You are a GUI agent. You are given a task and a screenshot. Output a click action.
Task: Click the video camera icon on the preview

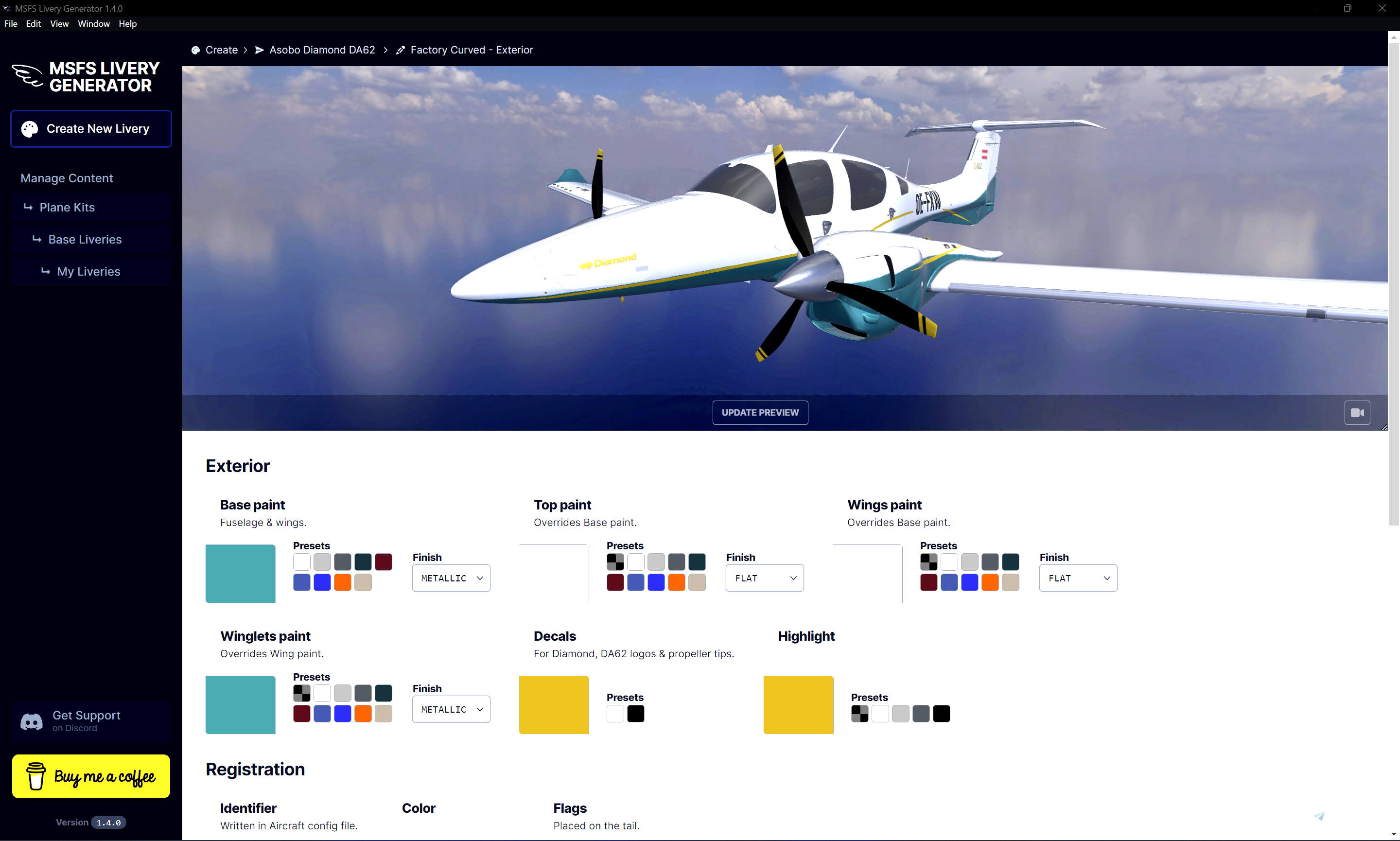[x=1357, y=413]
